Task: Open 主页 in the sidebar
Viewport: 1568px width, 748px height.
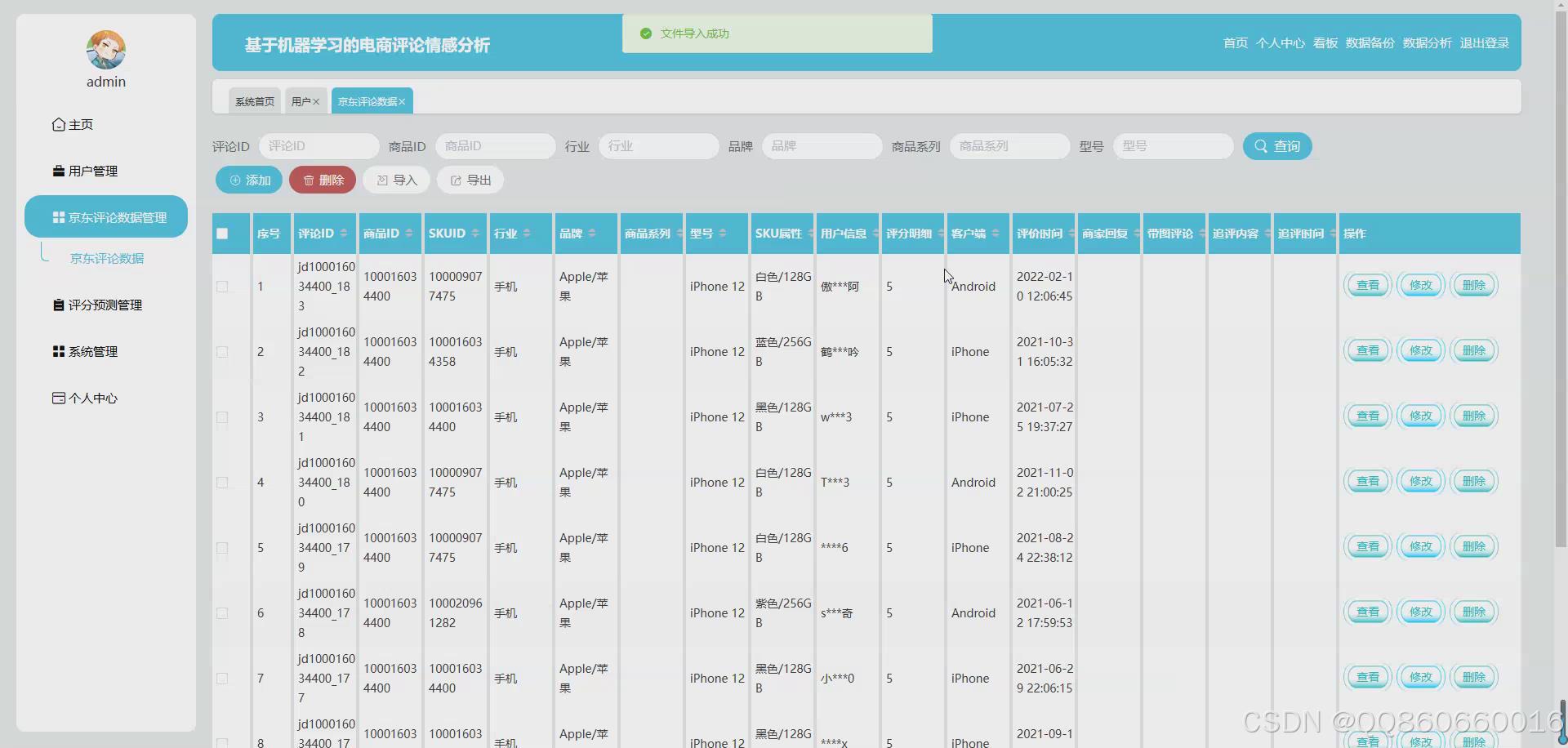Action: click(73, 124)
